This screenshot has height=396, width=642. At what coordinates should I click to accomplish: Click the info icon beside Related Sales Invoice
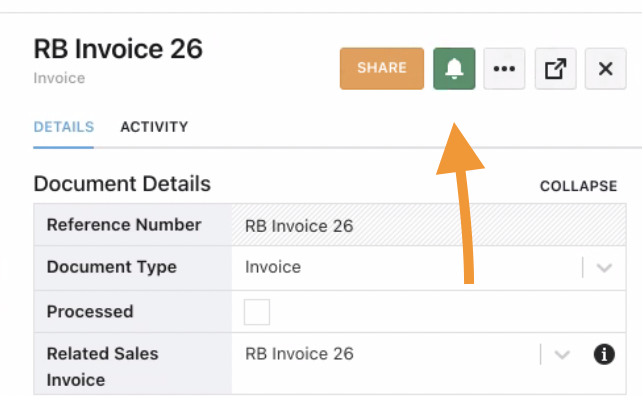[x=604, y=354]
